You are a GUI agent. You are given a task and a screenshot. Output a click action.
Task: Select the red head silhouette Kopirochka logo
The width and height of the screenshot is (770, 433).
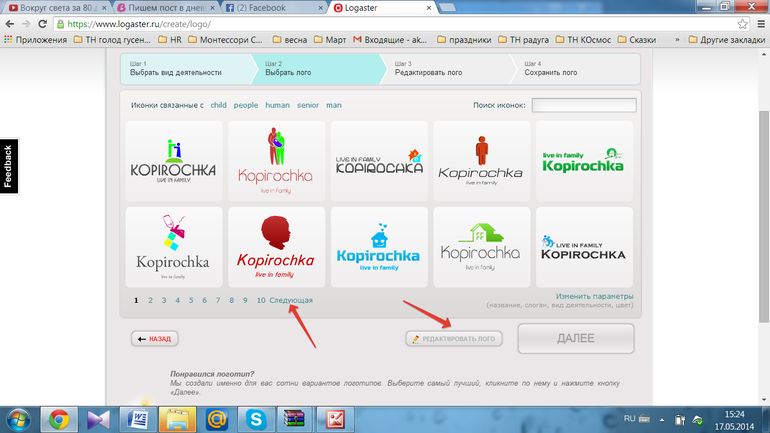pyautogui.click(x=277, y=247)
